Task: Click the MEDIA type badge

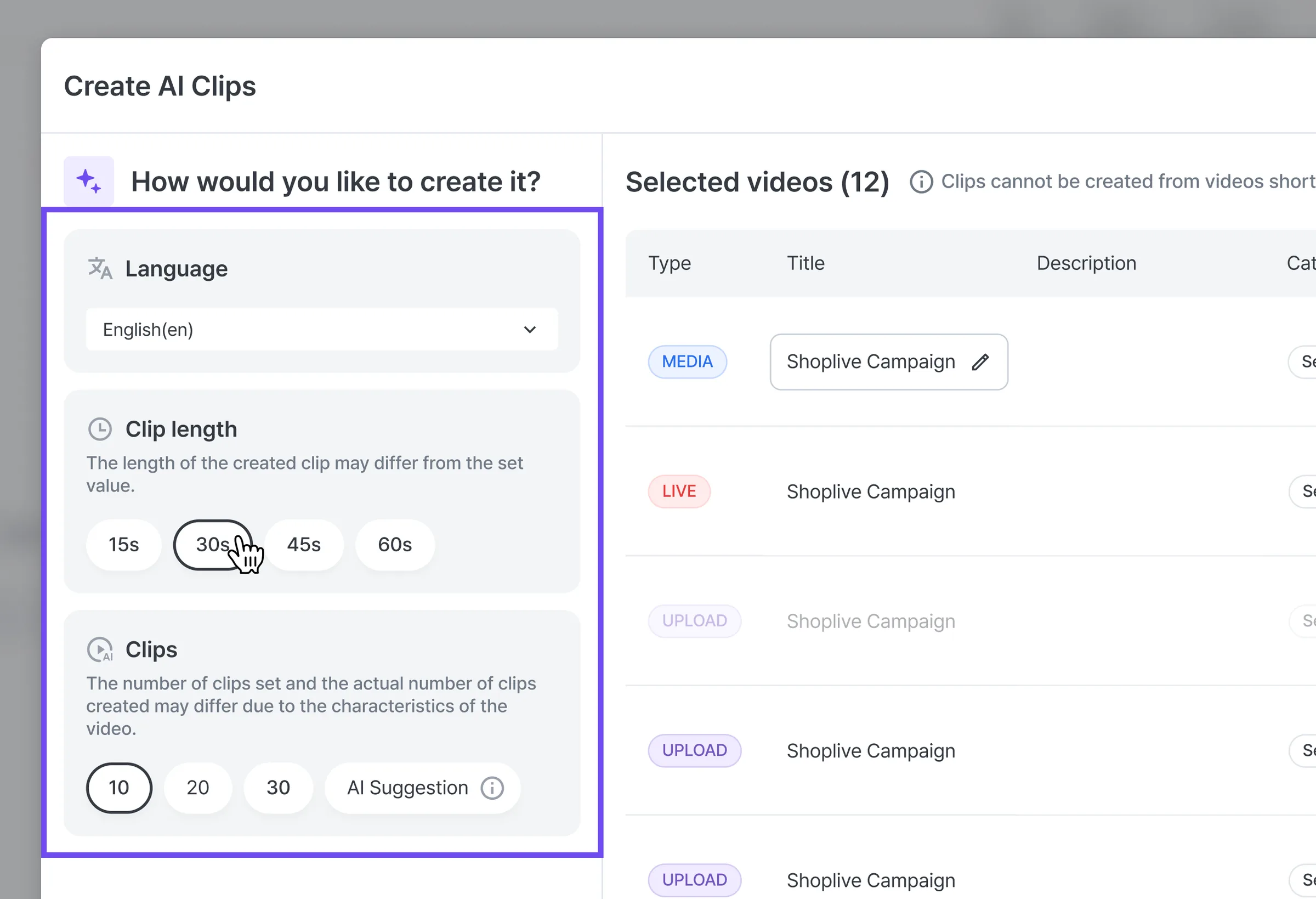Action: (x=688, y=362)
